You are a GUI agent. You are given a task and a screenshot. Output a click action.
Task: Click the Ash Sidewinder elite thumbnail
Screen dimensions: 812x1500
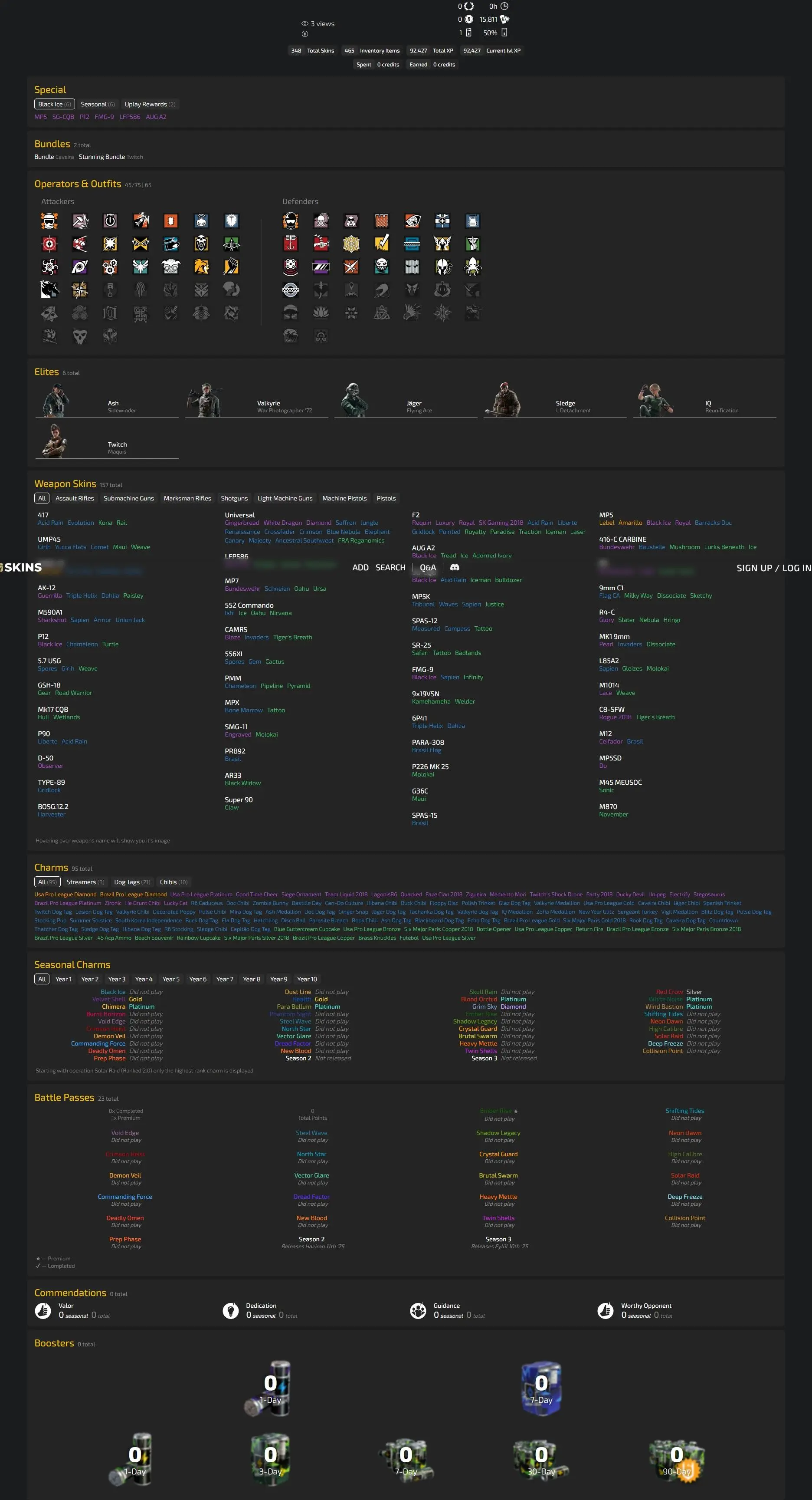56,401
